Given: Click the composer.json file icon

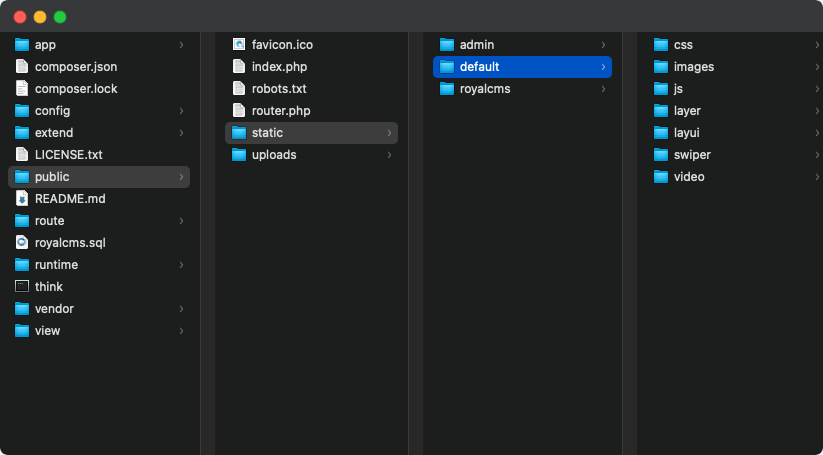Looking at the screenshot, I should pyautogui.click(x=22, y=67).
